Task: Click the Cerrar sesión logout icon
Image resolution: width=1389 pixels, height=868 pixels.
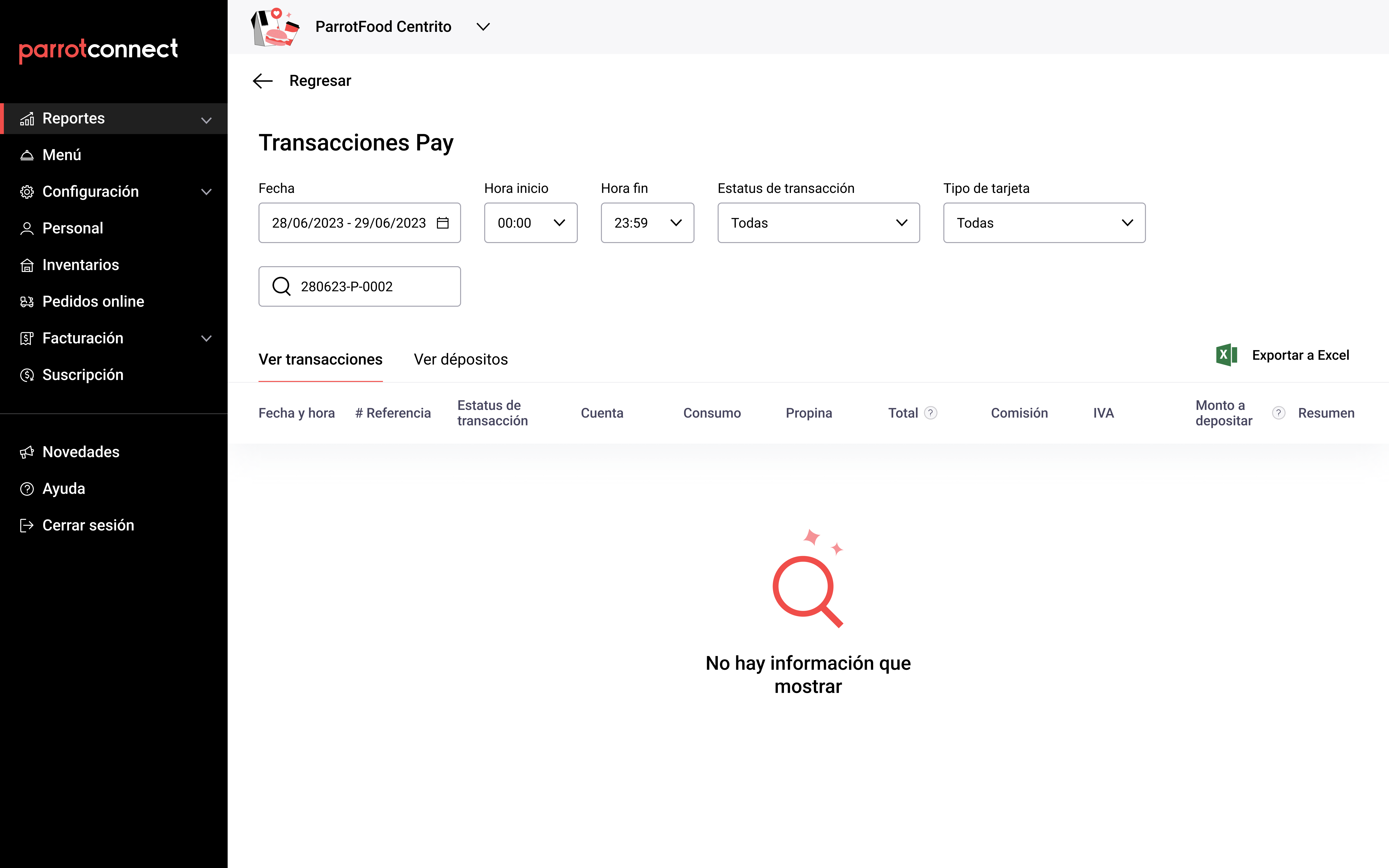Action: point(27,526)
